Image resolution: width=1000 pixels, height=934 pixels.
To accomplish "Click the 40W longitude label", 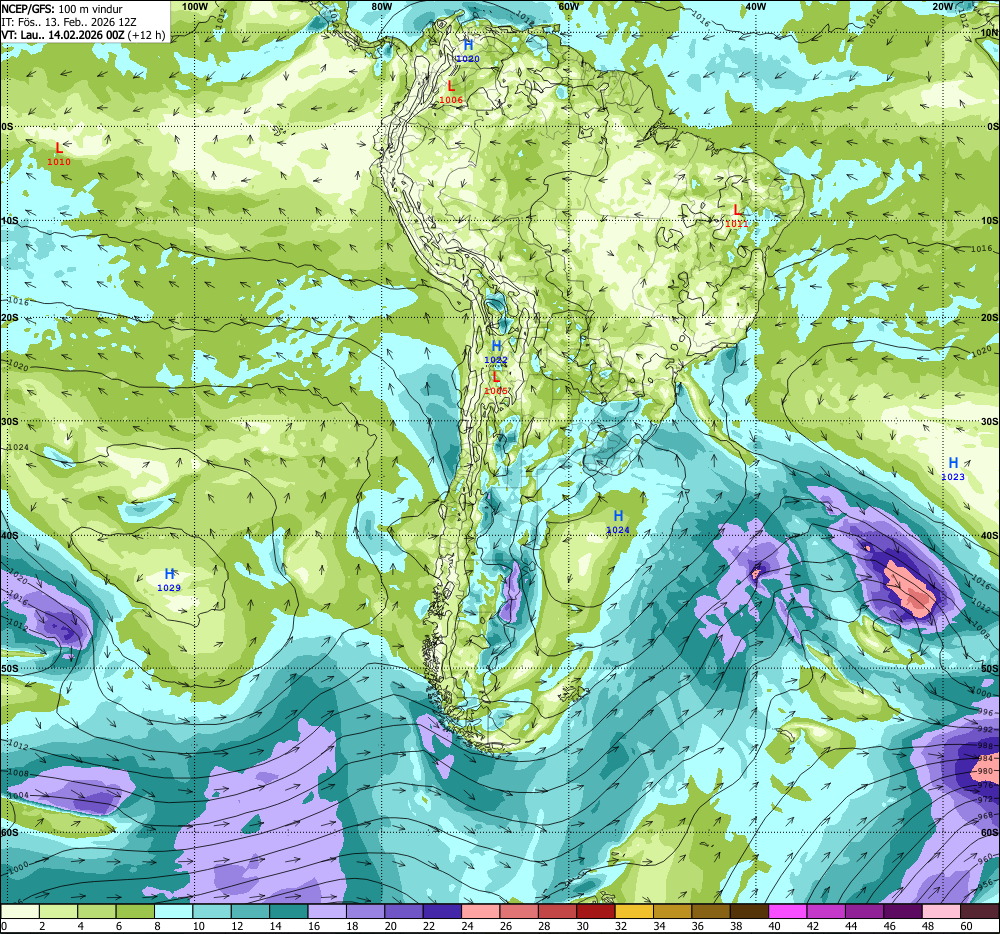I will click(755, 6).
